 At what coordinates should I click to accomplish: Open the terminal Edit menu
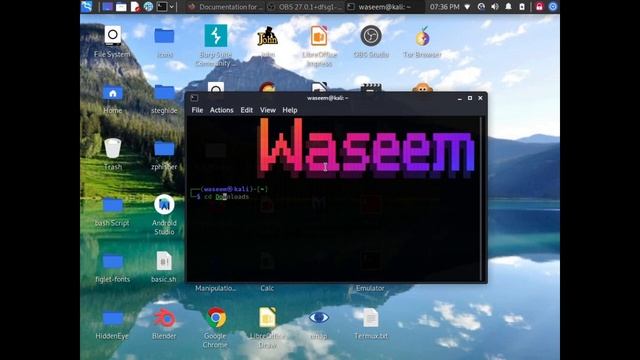coord(247,110)
